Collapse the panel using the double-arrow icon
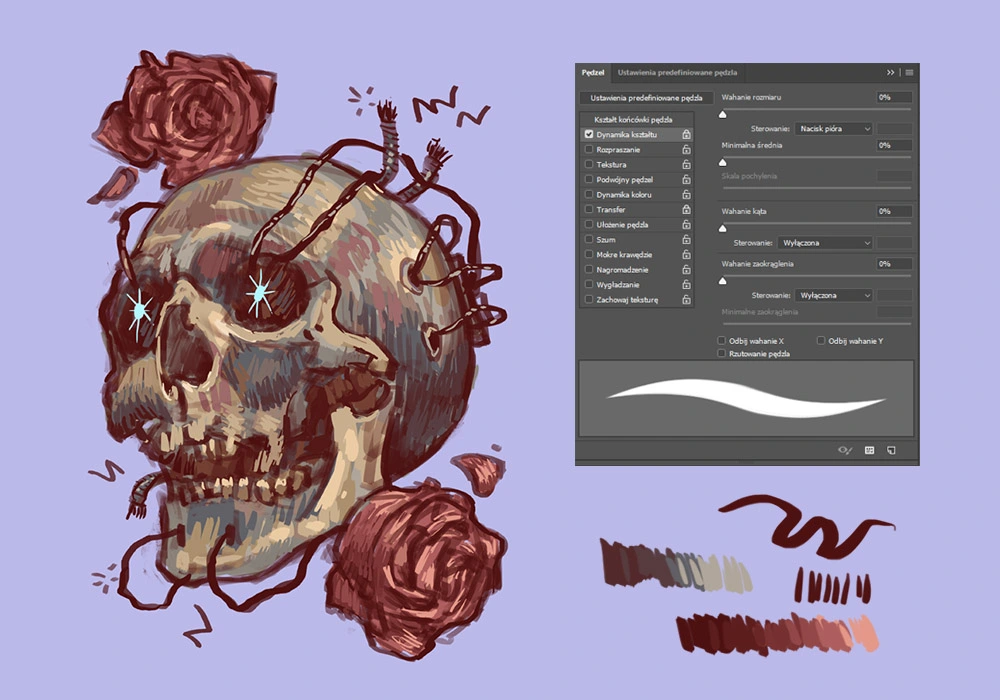This screenshot has width=1000, height=700. 890,73
